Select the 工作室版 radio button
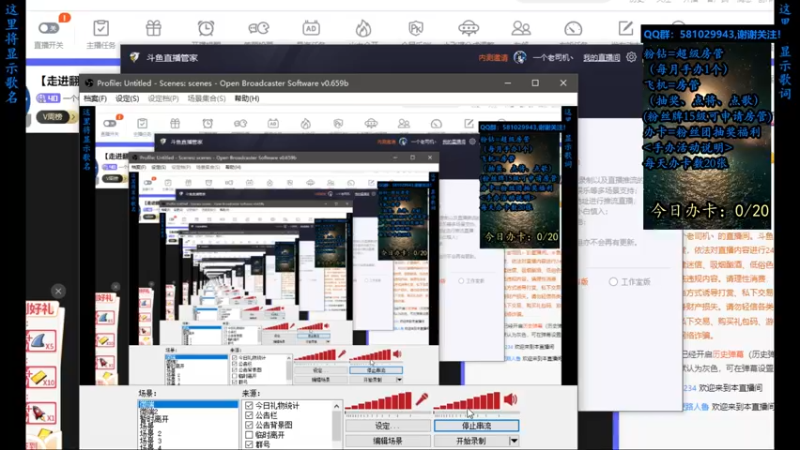This screenshot has width=800, height=450. point(613,282)
